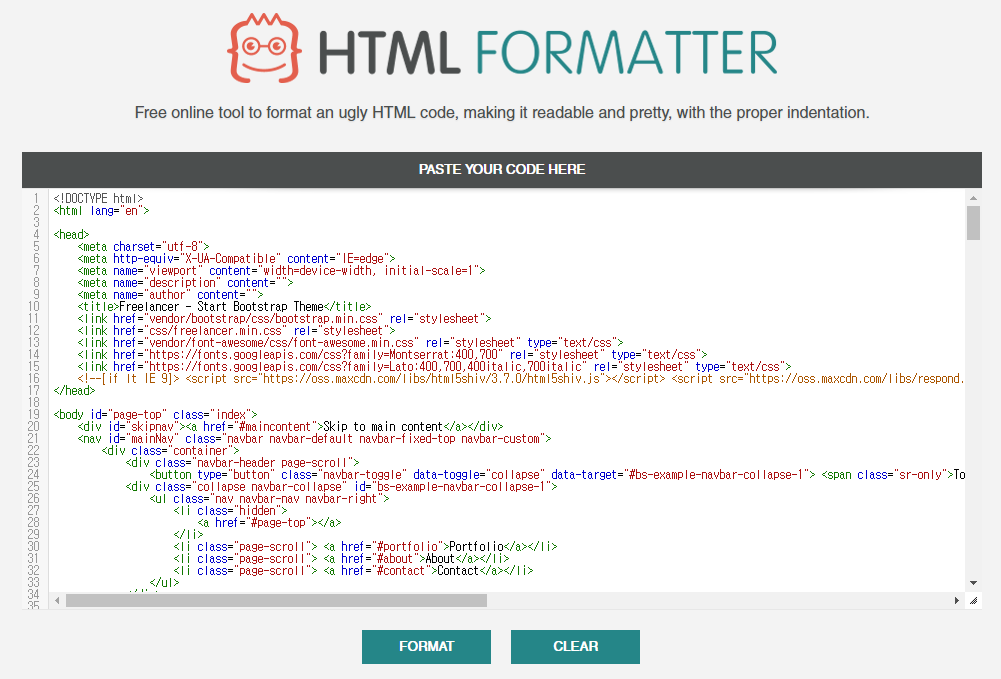Click the FORMAT button
This screenshot has width=1001, height=679.
coord(426,646)
